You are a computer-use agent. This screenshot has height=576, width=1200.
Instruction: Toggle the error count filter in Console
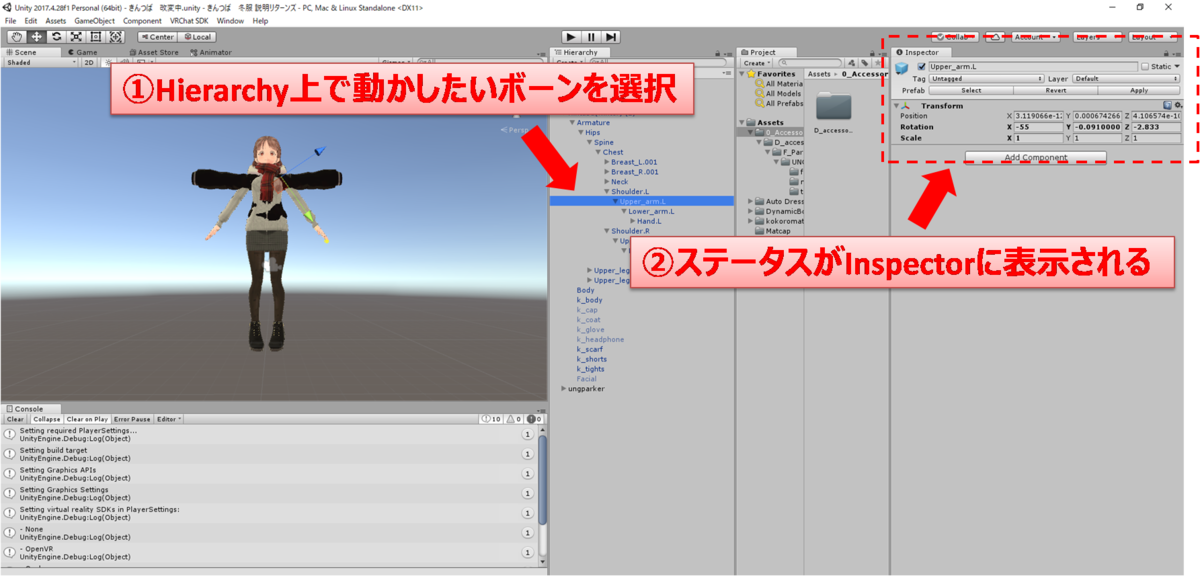(535, 419)
